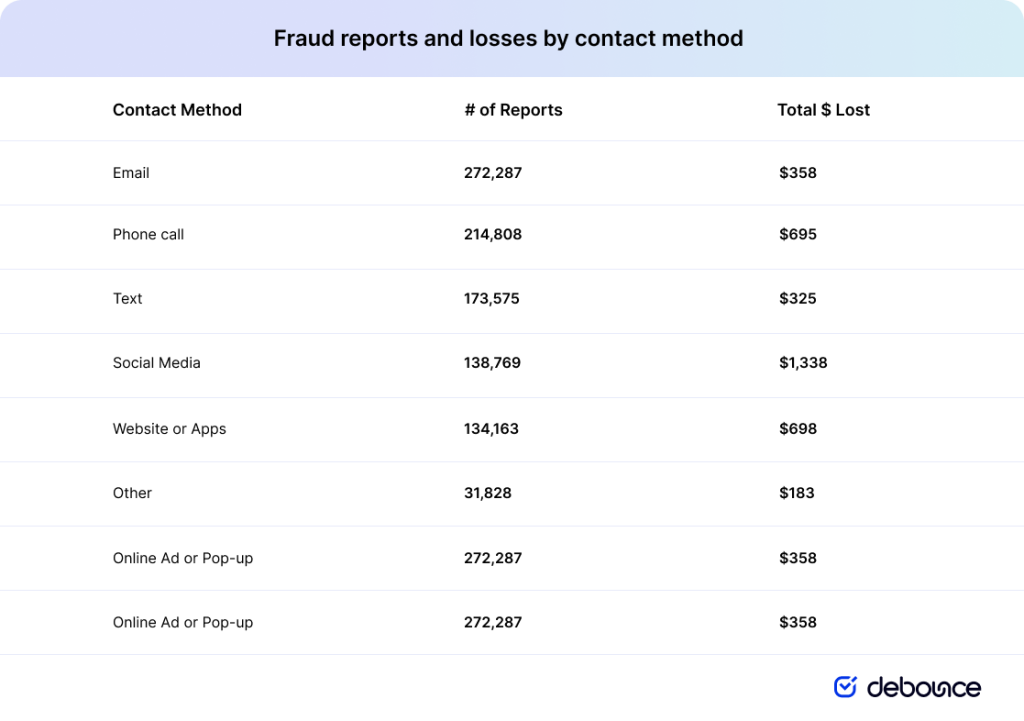Click the debounce brand name text
The height and width of the screenshot is (721, 1024).
click(x=923, y=687)
